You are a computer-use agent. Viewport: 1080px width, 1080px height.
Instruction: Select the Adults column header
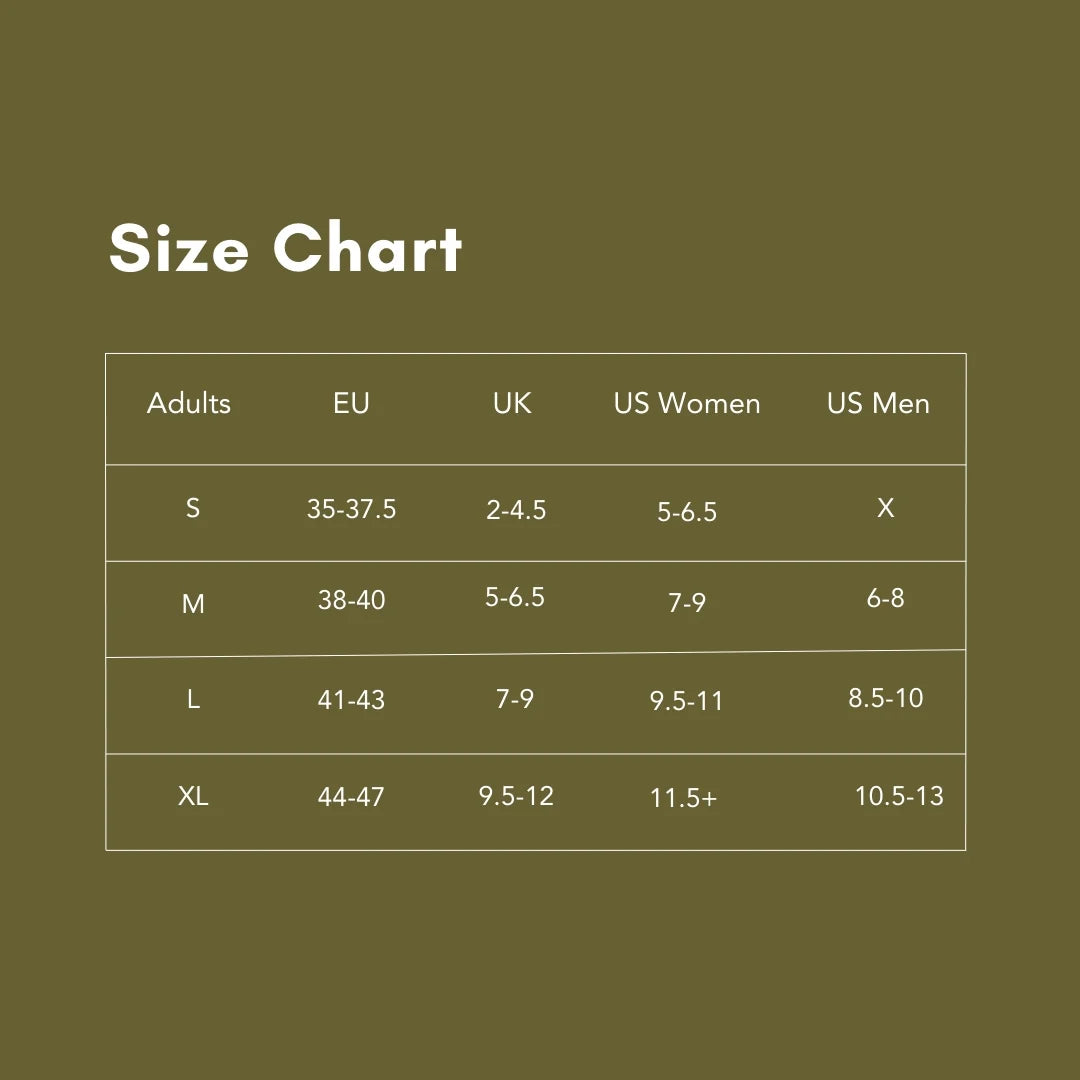[189, 403]
